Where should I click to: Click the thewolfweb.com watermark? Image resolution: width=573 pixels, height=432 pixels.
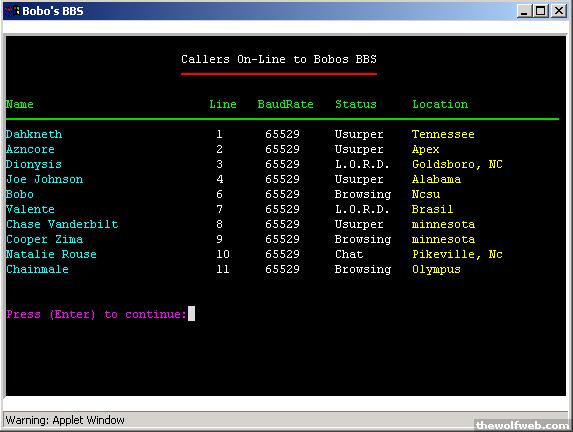click(523, 425)
